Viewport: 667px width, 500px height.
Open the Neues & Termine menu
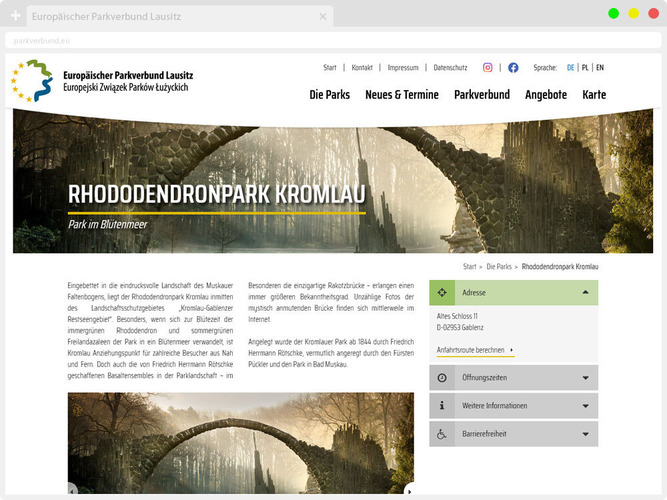tap(401, 95)
